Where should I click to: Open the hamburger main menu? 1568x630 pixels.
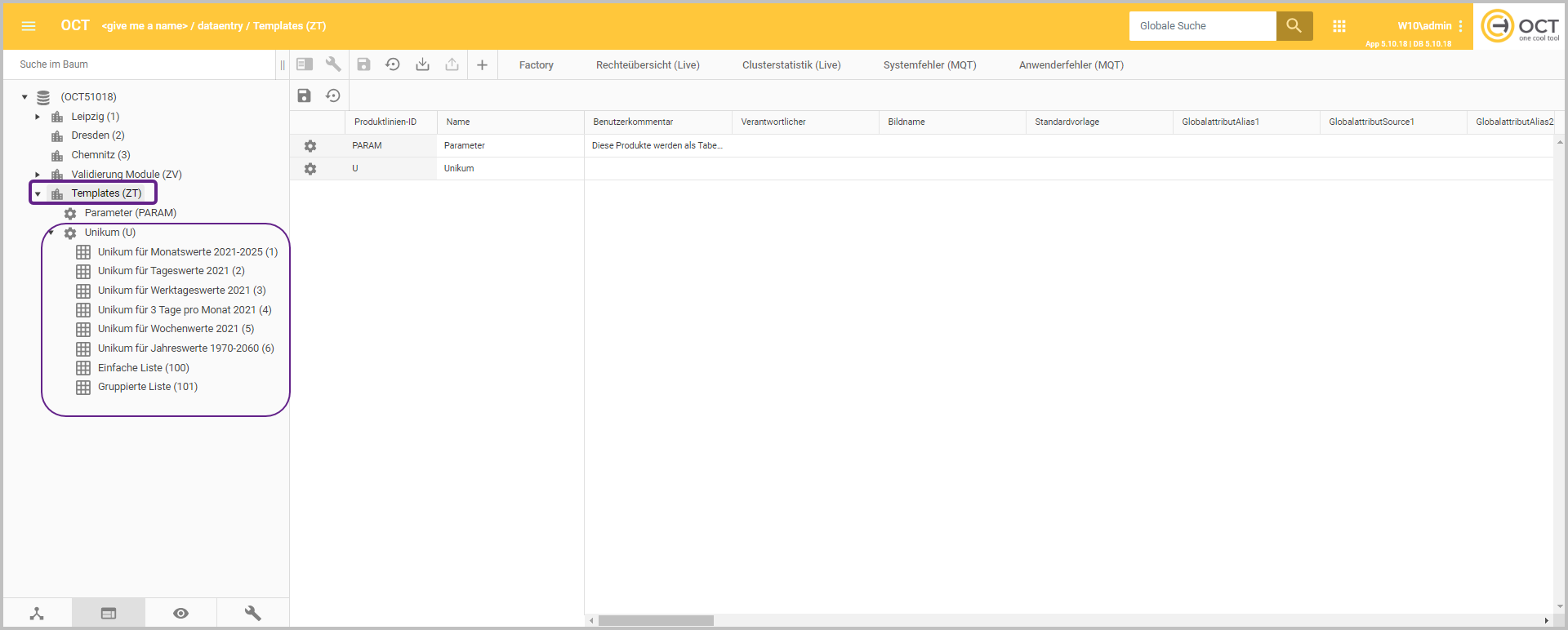pos(29,26)
